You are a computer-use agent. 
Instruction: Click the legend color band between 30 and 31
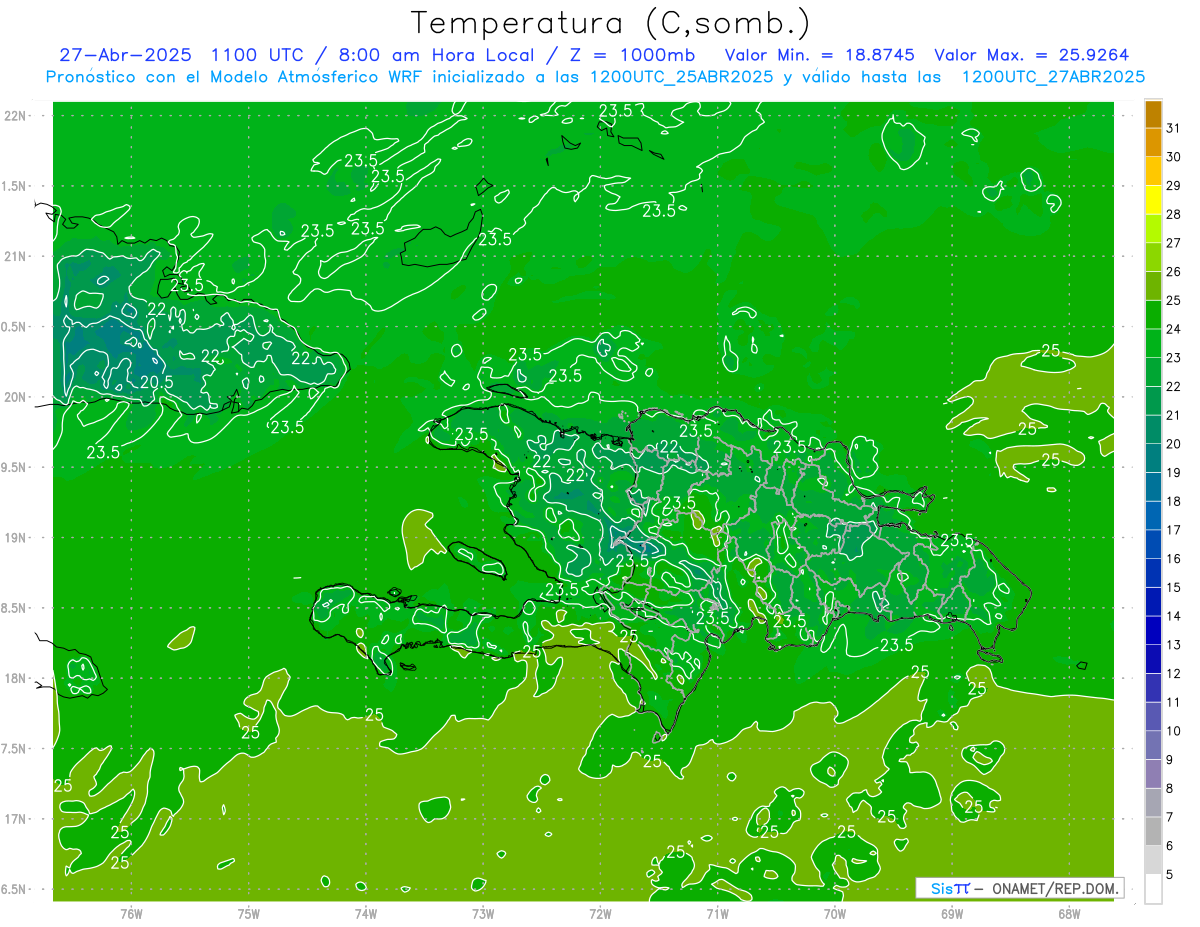click(1153, 143)
